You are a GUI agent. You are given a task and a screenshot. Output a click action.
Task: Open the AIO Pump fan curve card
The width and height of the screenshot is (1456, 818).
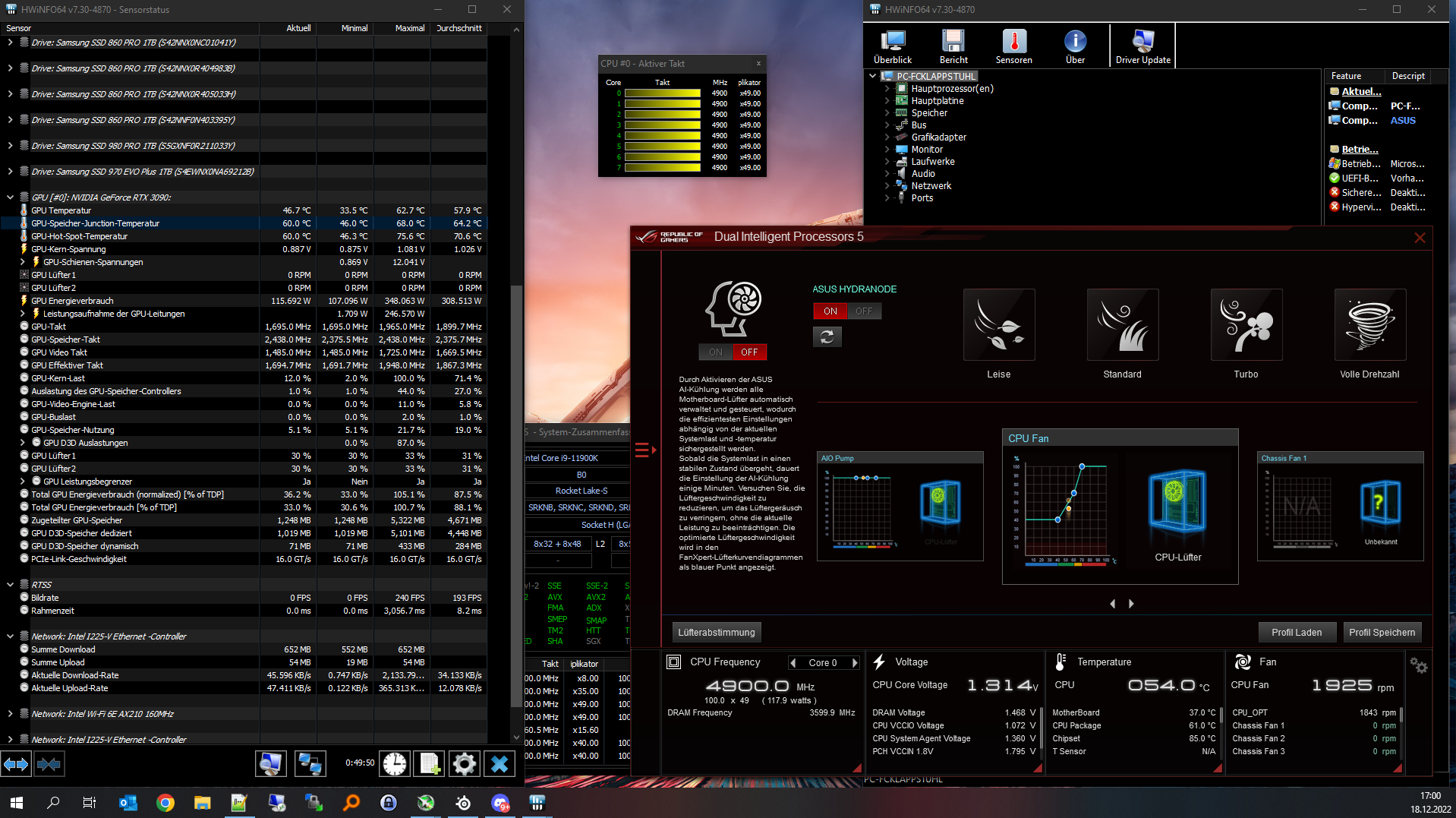(900, 506)
